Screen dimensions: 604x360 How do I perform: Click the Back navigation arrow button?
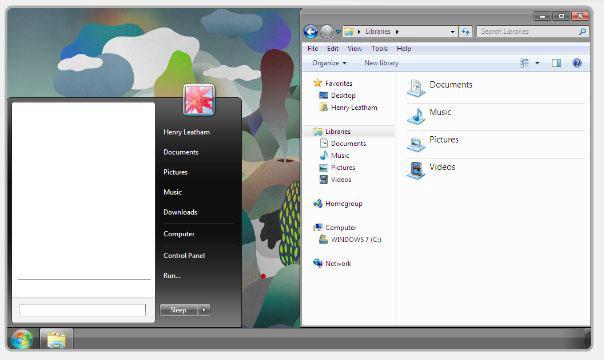(310, 32)
